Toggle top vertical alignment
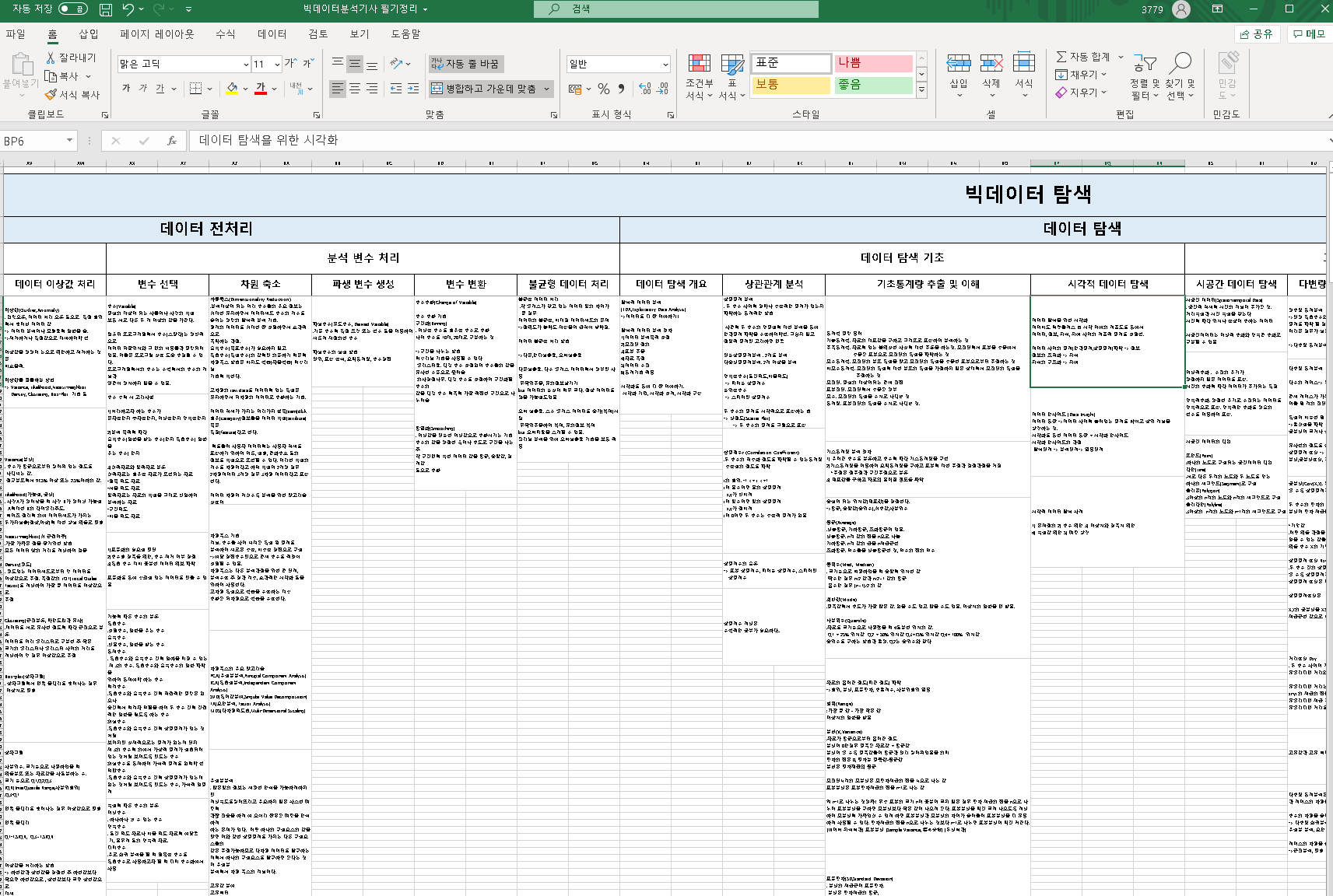The image size is (1333, 896). coord(338,64)
